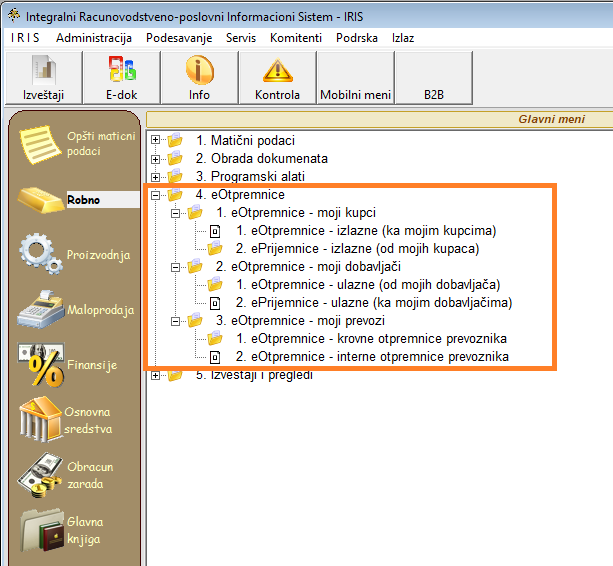Expand the 1. Matični podaci tree node
Image resolution: width=613 pixels, height=566 pixels.
155,141
